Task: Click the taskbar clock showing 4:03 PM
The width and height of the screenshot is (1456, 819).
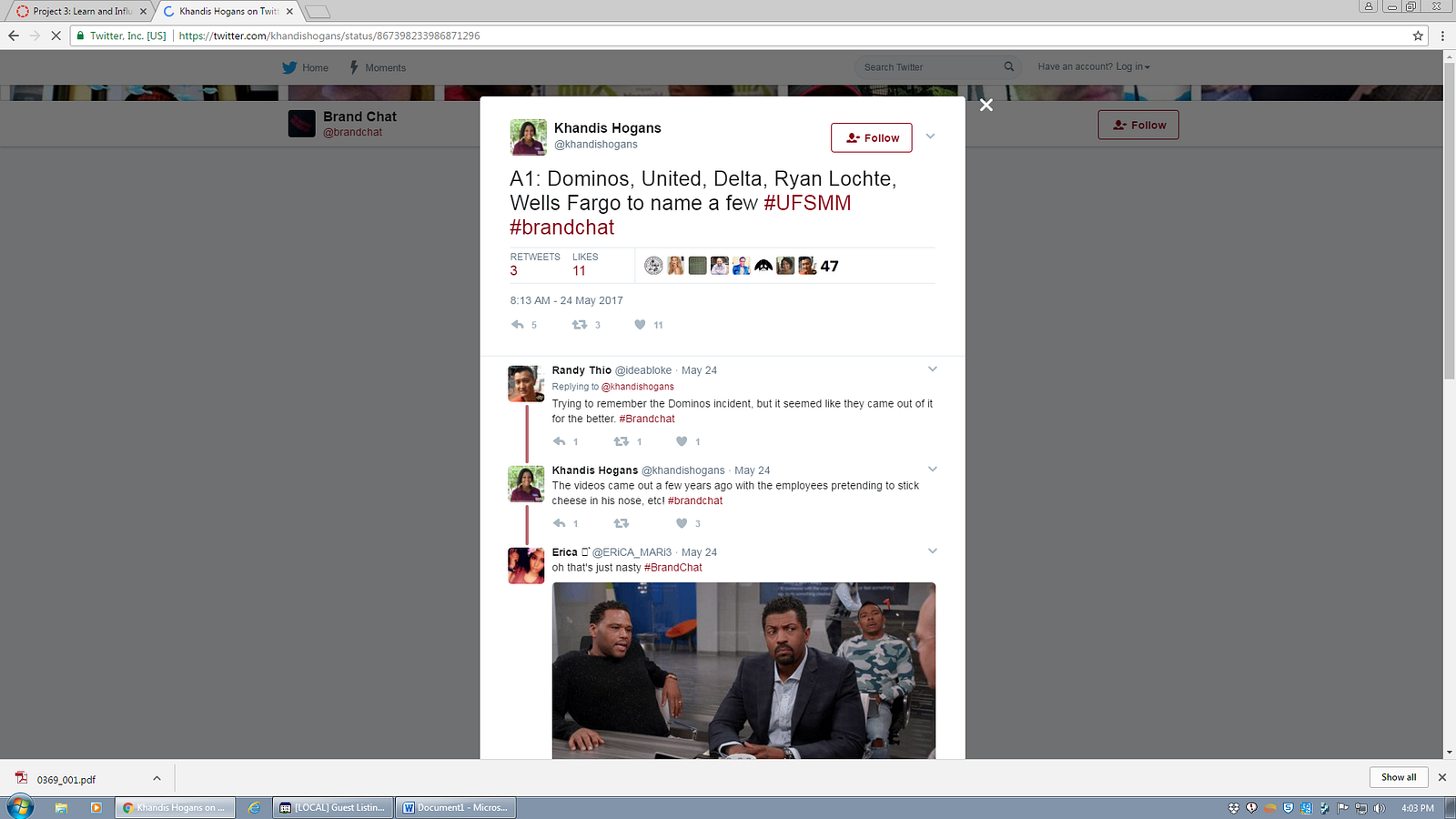Action: [x=1418, y=808]
